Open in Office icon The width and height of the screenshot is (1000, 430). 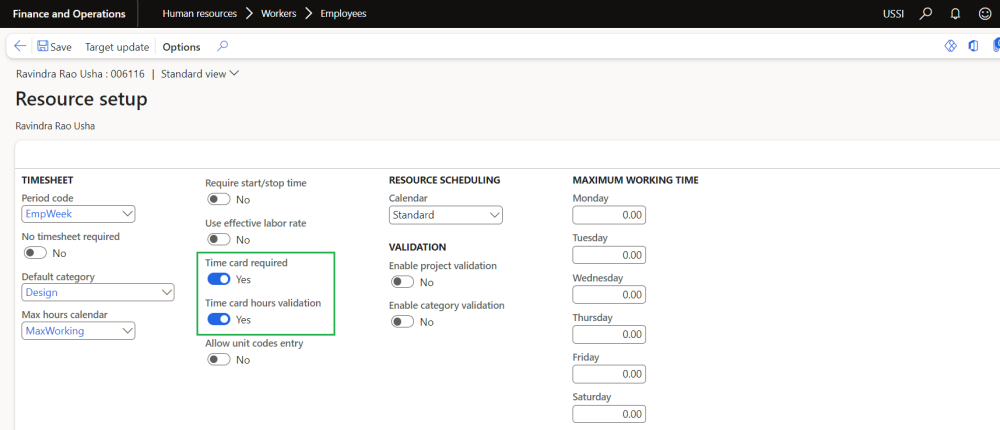point(973,46)
